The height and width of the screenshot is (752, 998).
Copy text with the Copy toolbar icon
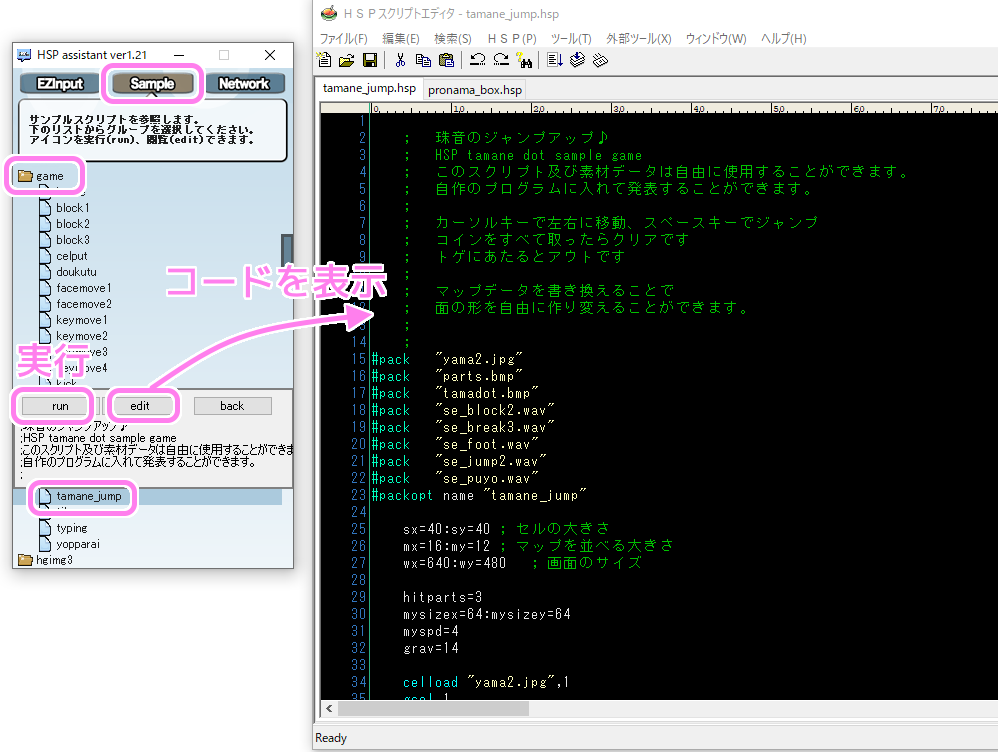[x=423, y=60]
